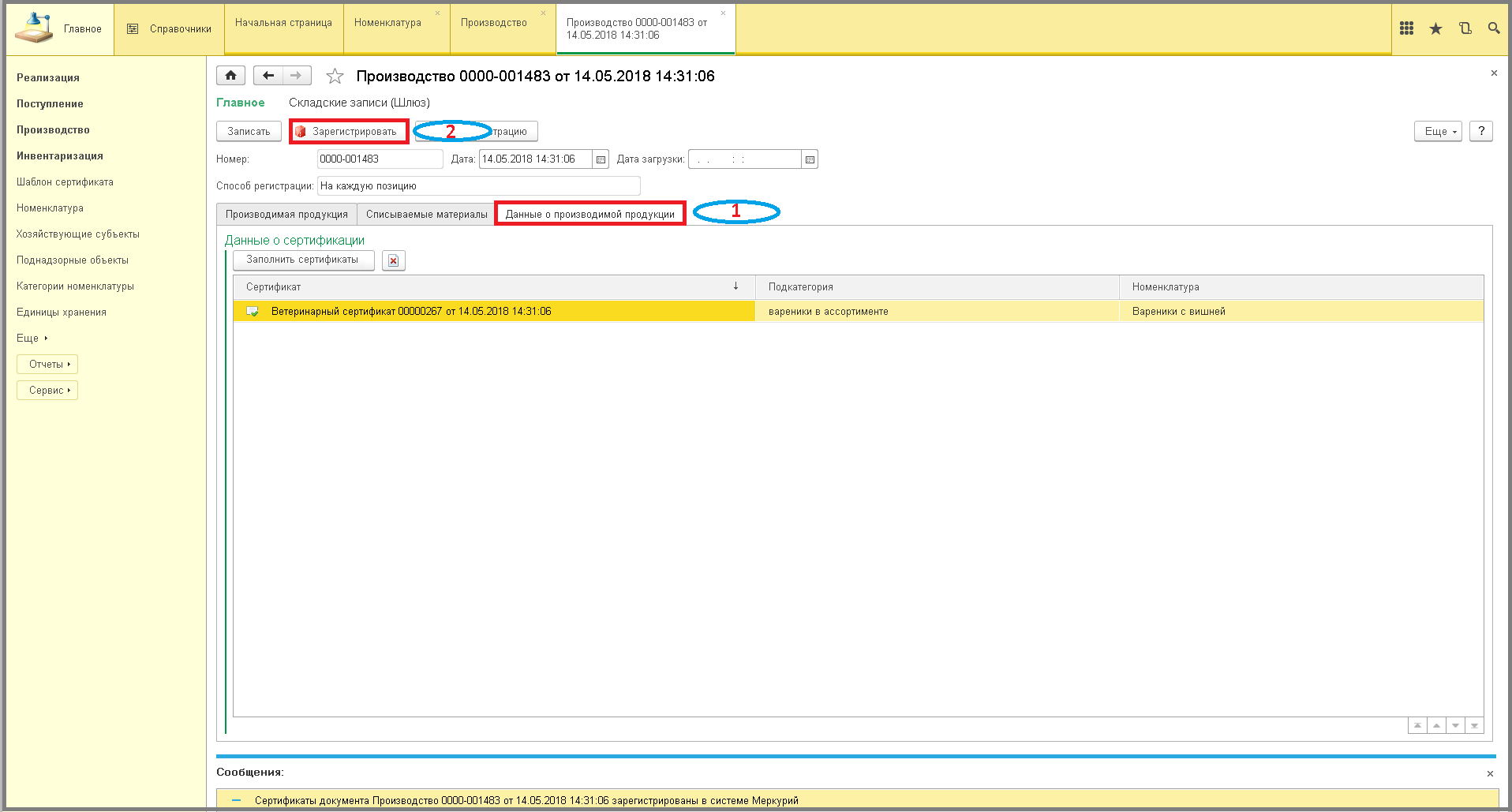Expand the Сервис menu in sidebar
The height and width of the screenshot is (812, 1512).
pos(47,390)
